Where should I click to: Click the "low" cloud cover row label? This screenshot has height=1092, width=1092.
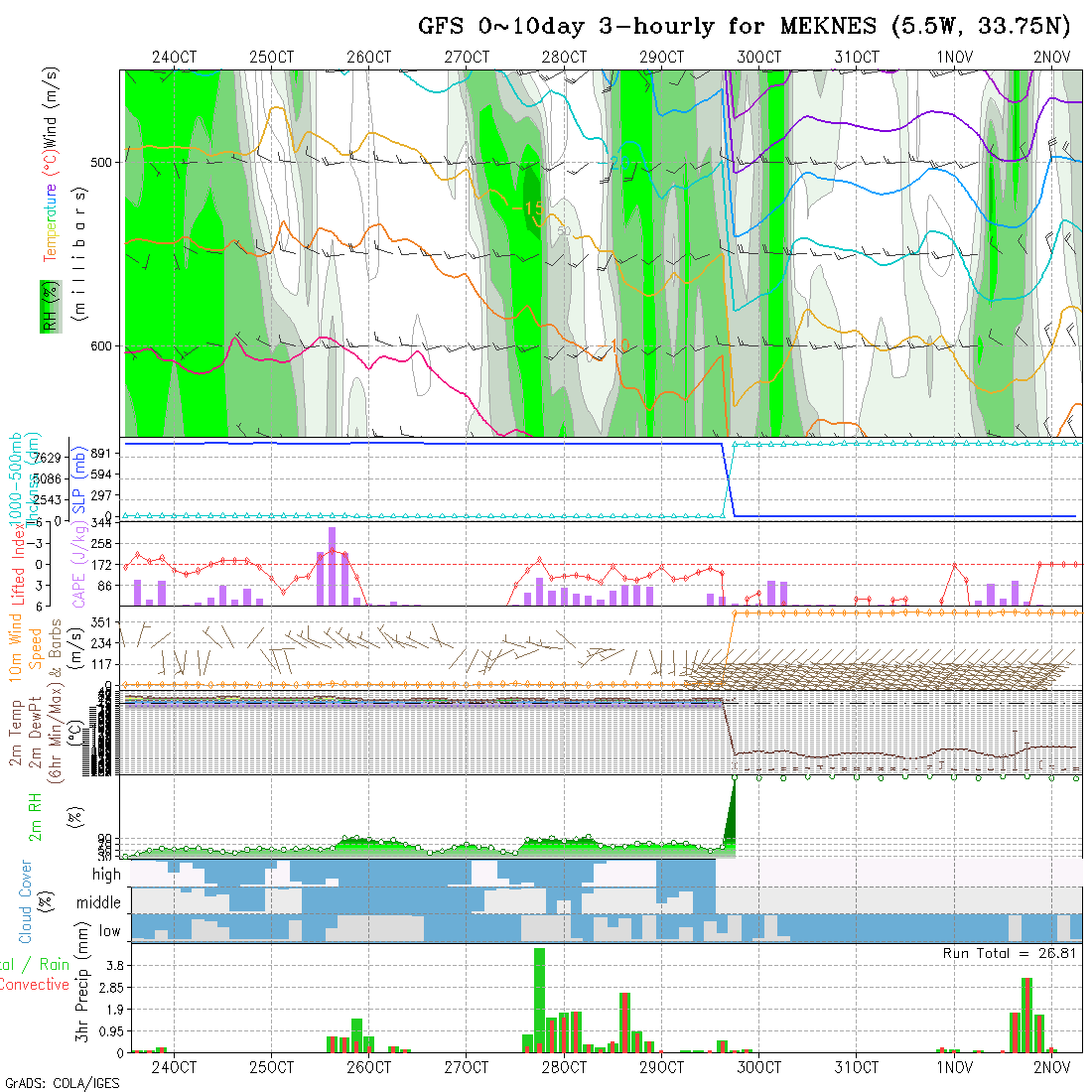[109, 931]
